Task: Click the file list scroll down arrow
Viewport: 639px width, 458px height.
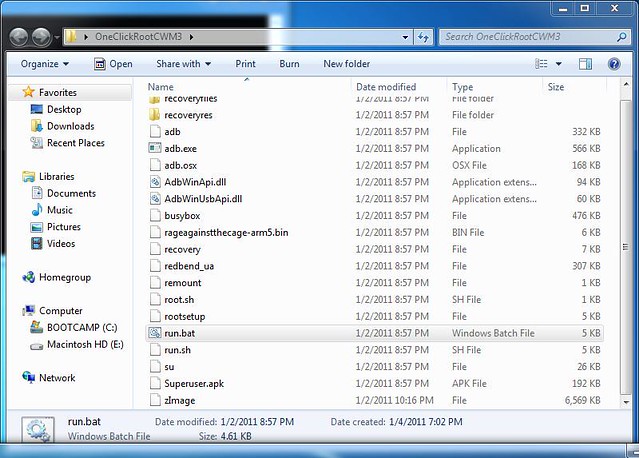Action: point(626,402)
